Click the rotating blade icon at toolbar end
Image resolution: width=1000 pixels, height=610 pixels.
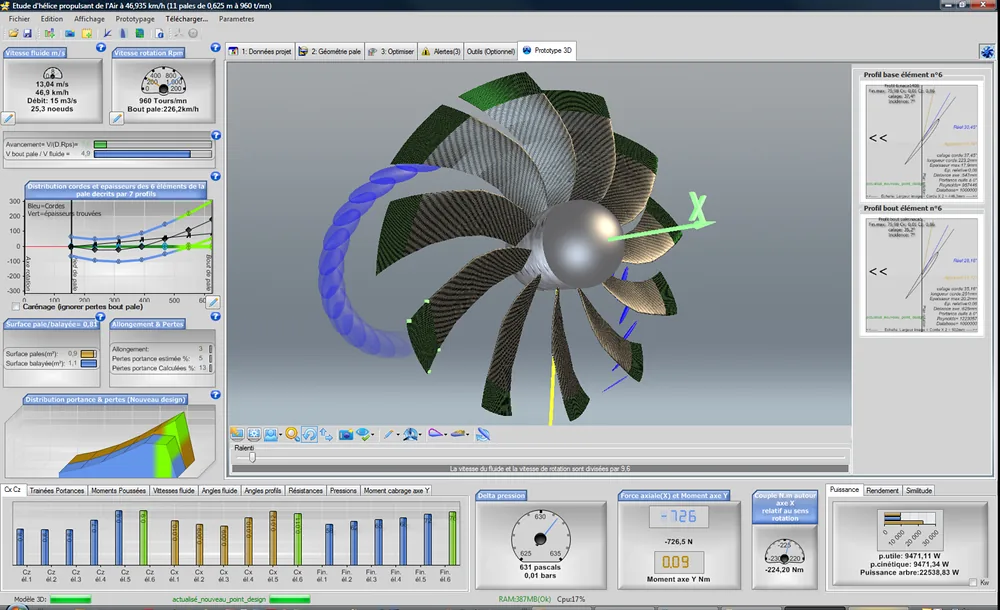[483, 434]
